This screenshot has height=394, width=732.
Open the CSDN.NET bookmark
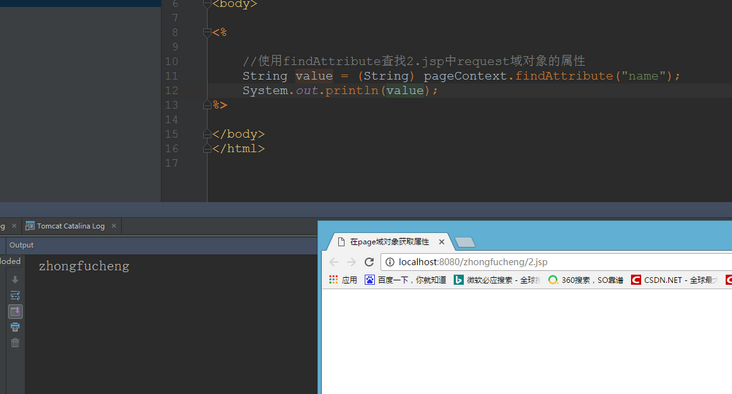click(674, 280)
